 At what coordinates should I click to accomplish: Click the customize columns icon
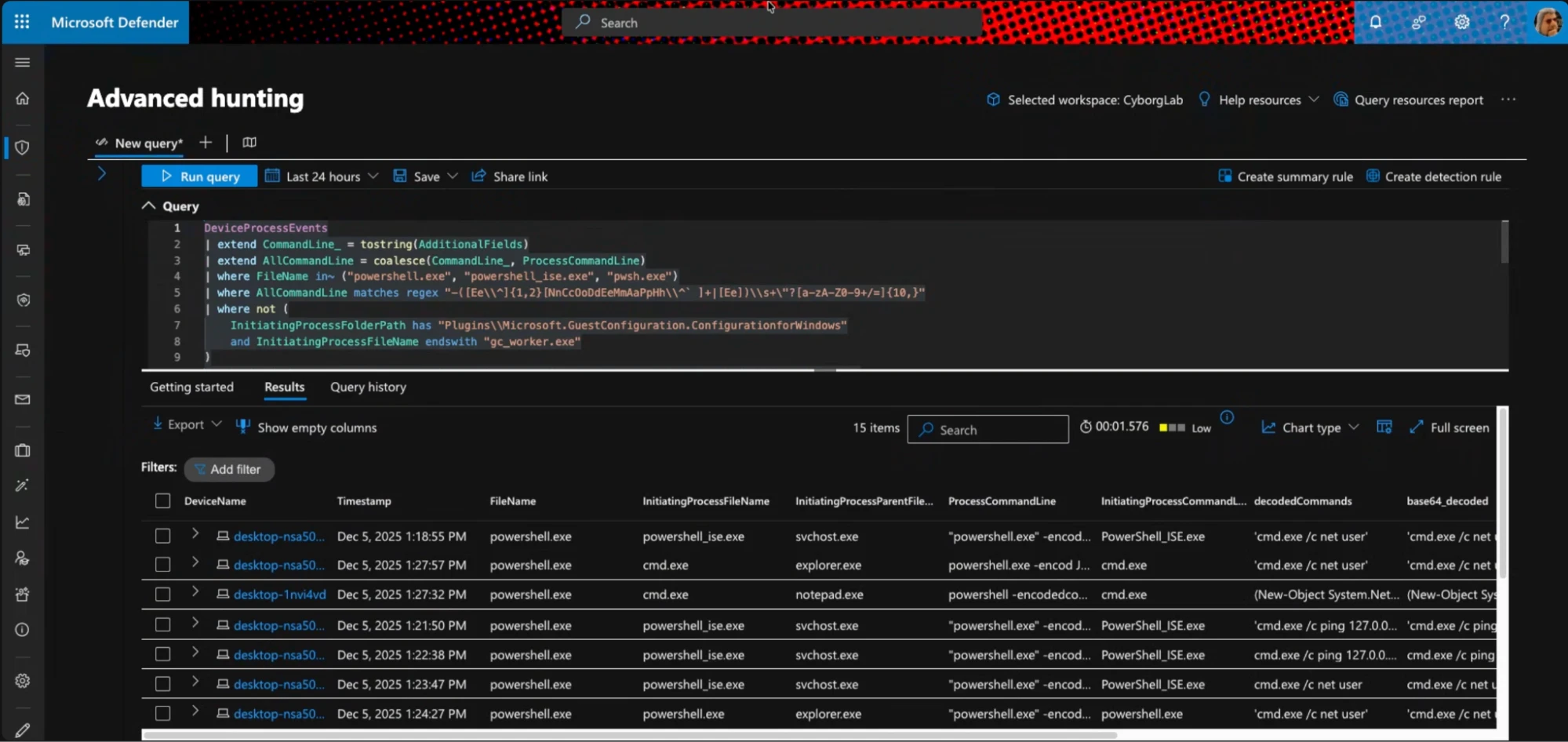tap(1384, 427)
